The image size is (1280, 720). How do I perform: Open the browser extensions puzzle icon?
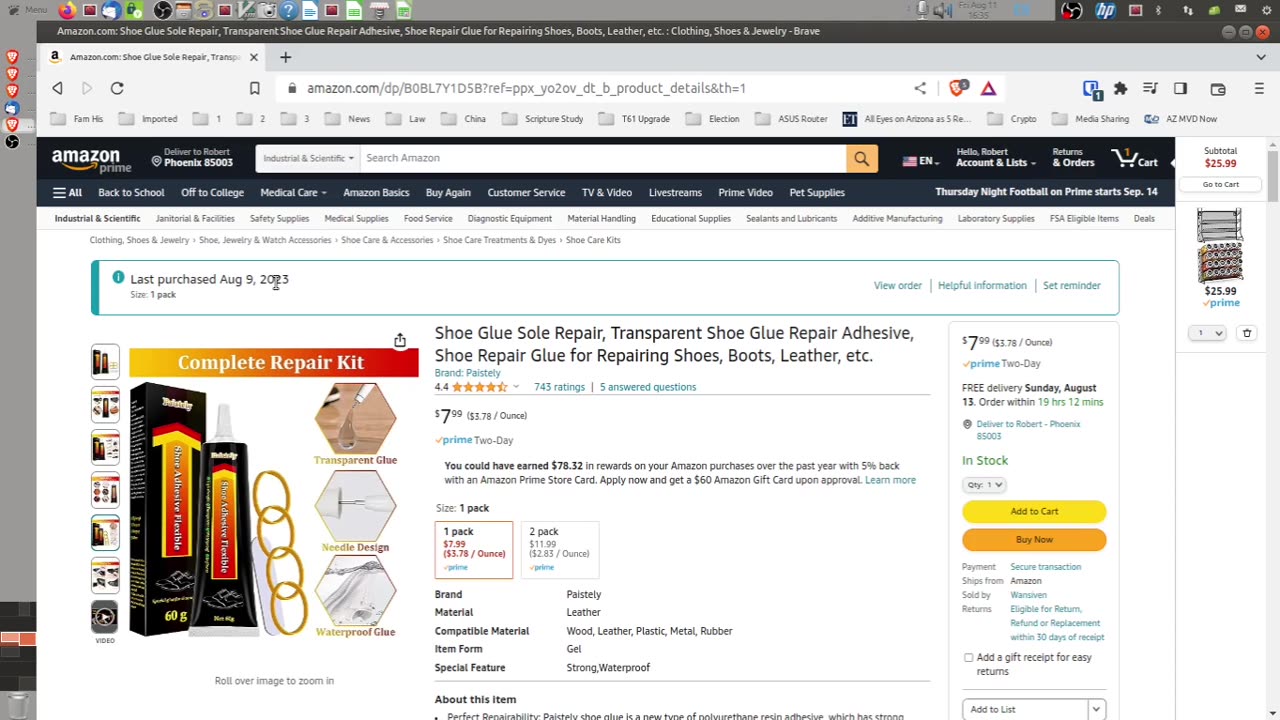(x=1120, y=88)
